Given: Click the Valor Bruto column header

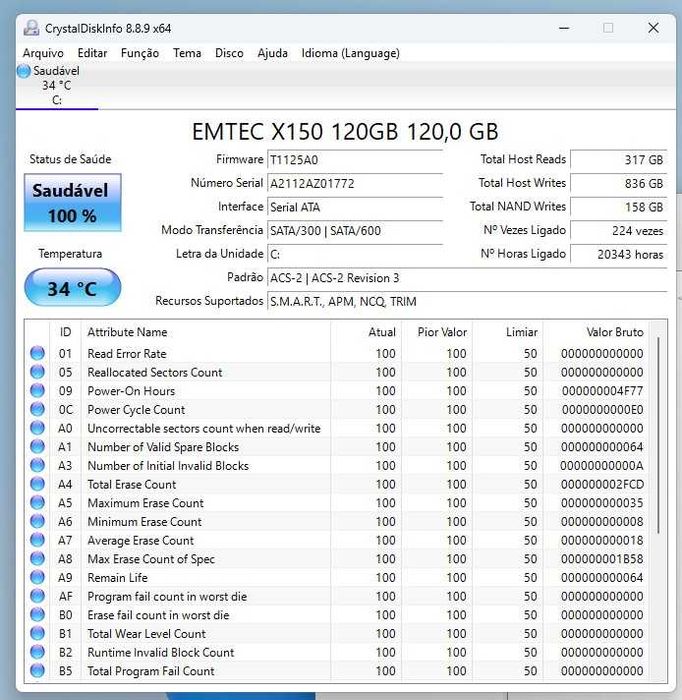Looking at the screenshot, I should tap(596, 332).
